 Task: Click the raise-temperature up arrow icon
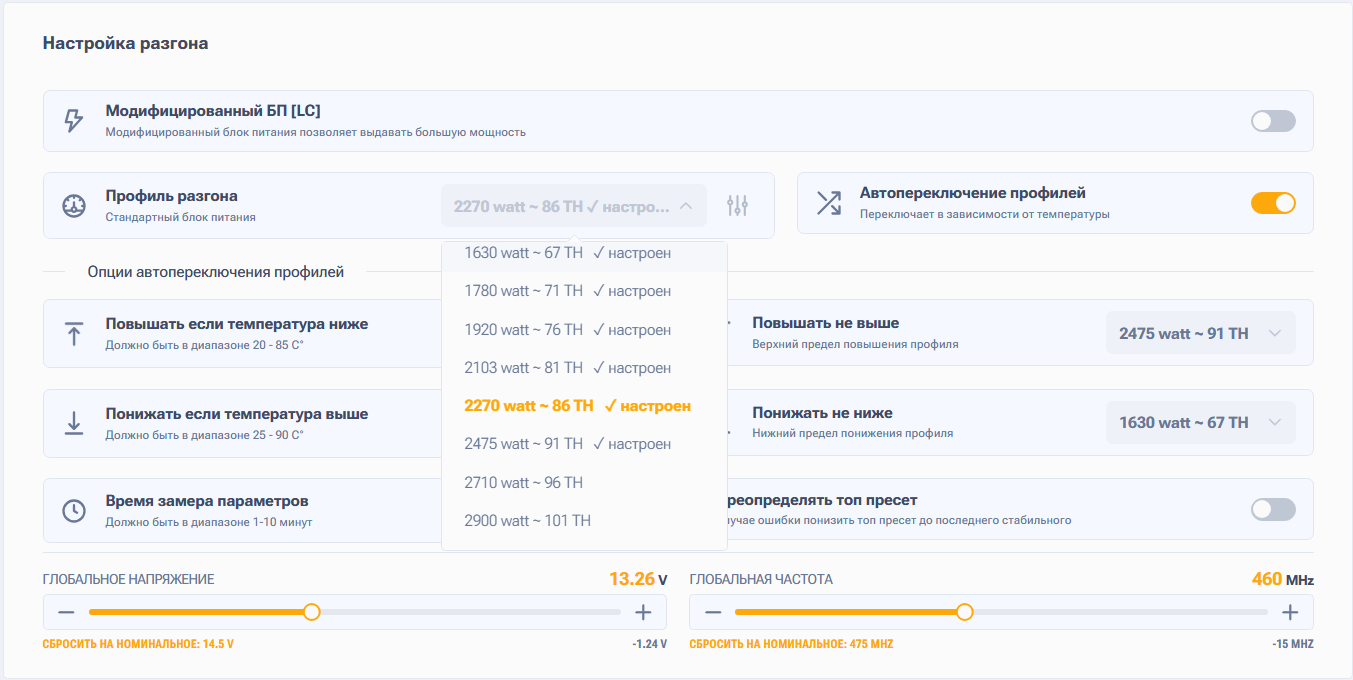[x=74, y=333]
